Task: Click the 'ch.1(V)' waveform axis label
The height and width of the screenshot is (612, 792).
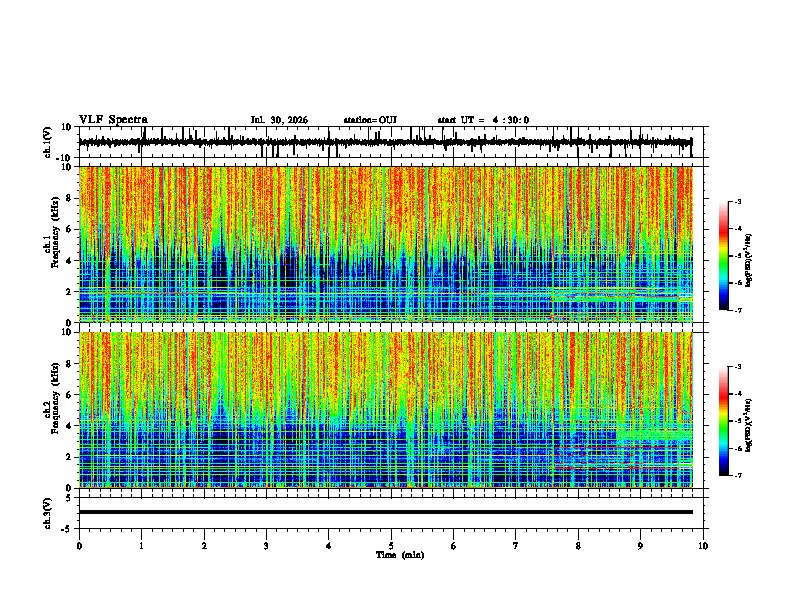Action: pyautogui.click(x=48, y=142)
